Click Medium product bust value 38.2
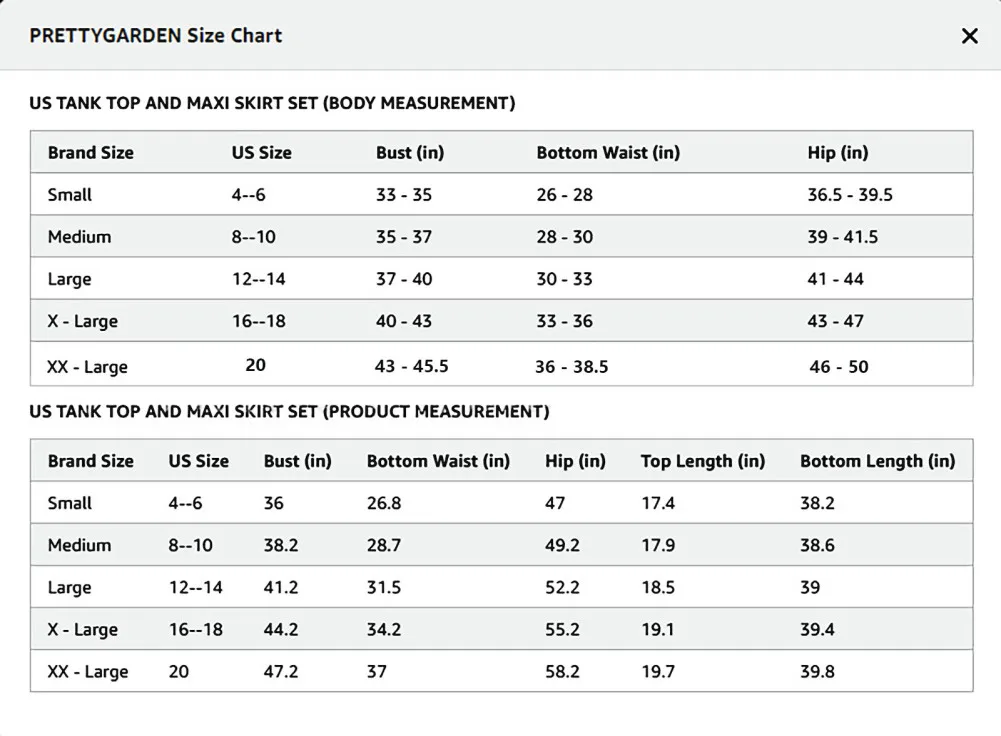 [x=281, y=545]
